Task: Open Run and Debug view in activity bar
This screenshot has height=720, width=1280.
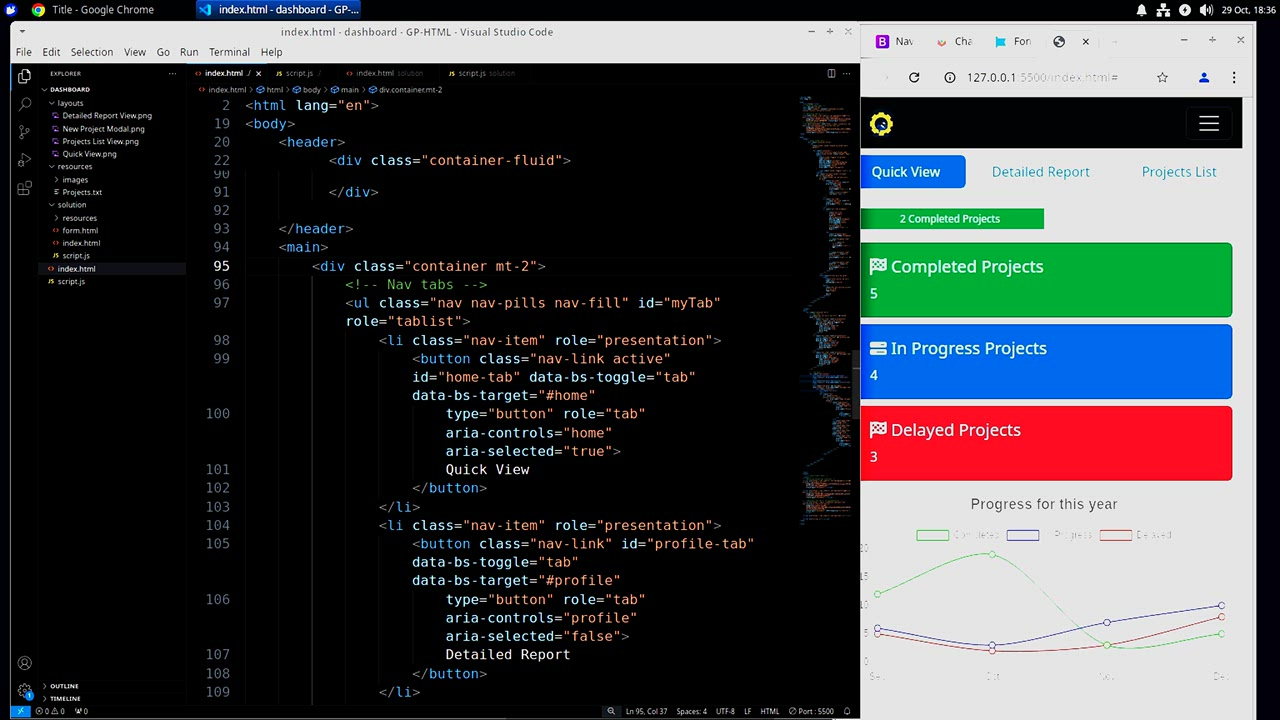Action: click(x=24, y=160)
